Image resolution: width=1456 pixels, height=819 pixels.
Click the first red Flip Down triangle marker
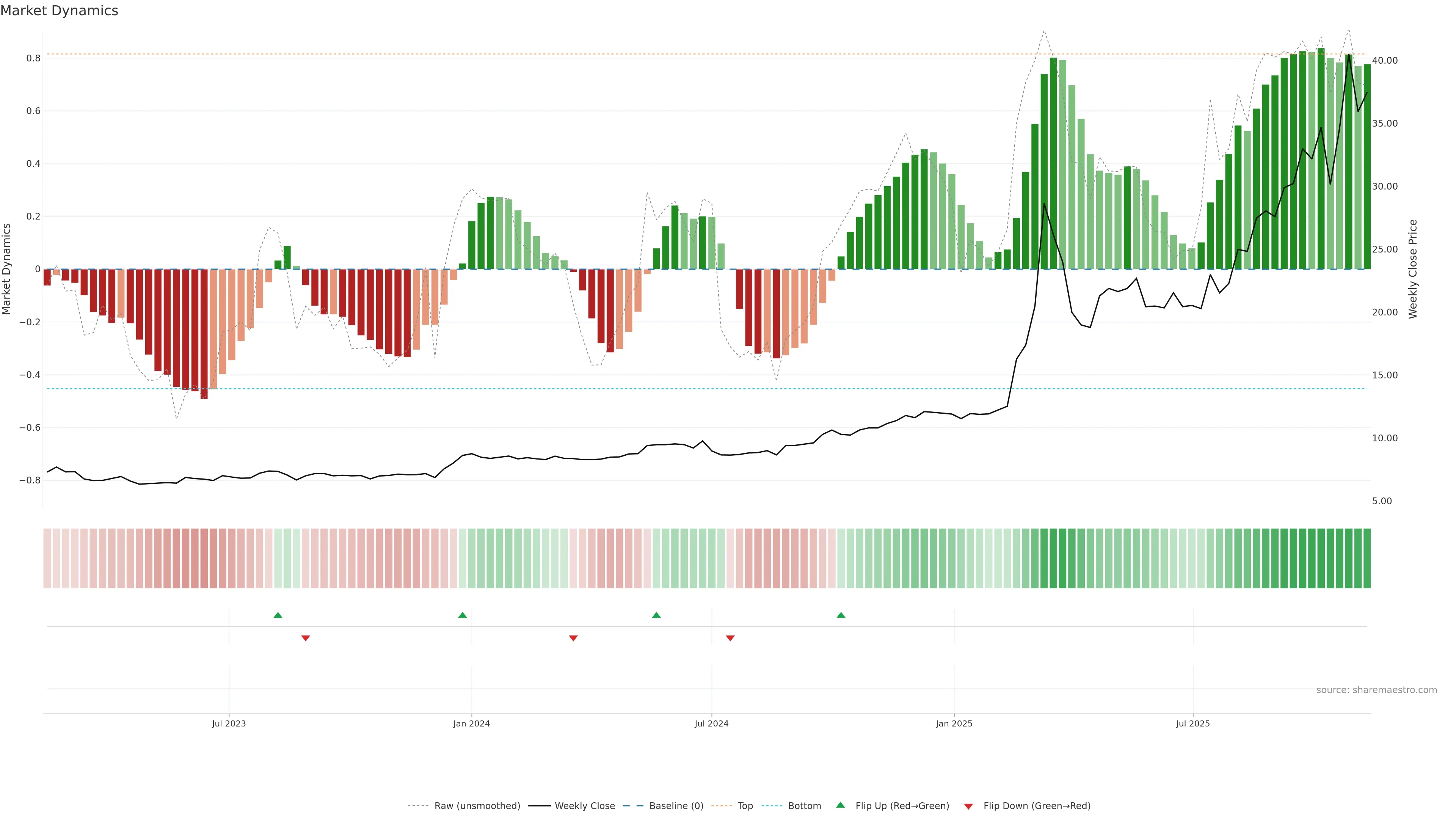(x=306, y=638)
